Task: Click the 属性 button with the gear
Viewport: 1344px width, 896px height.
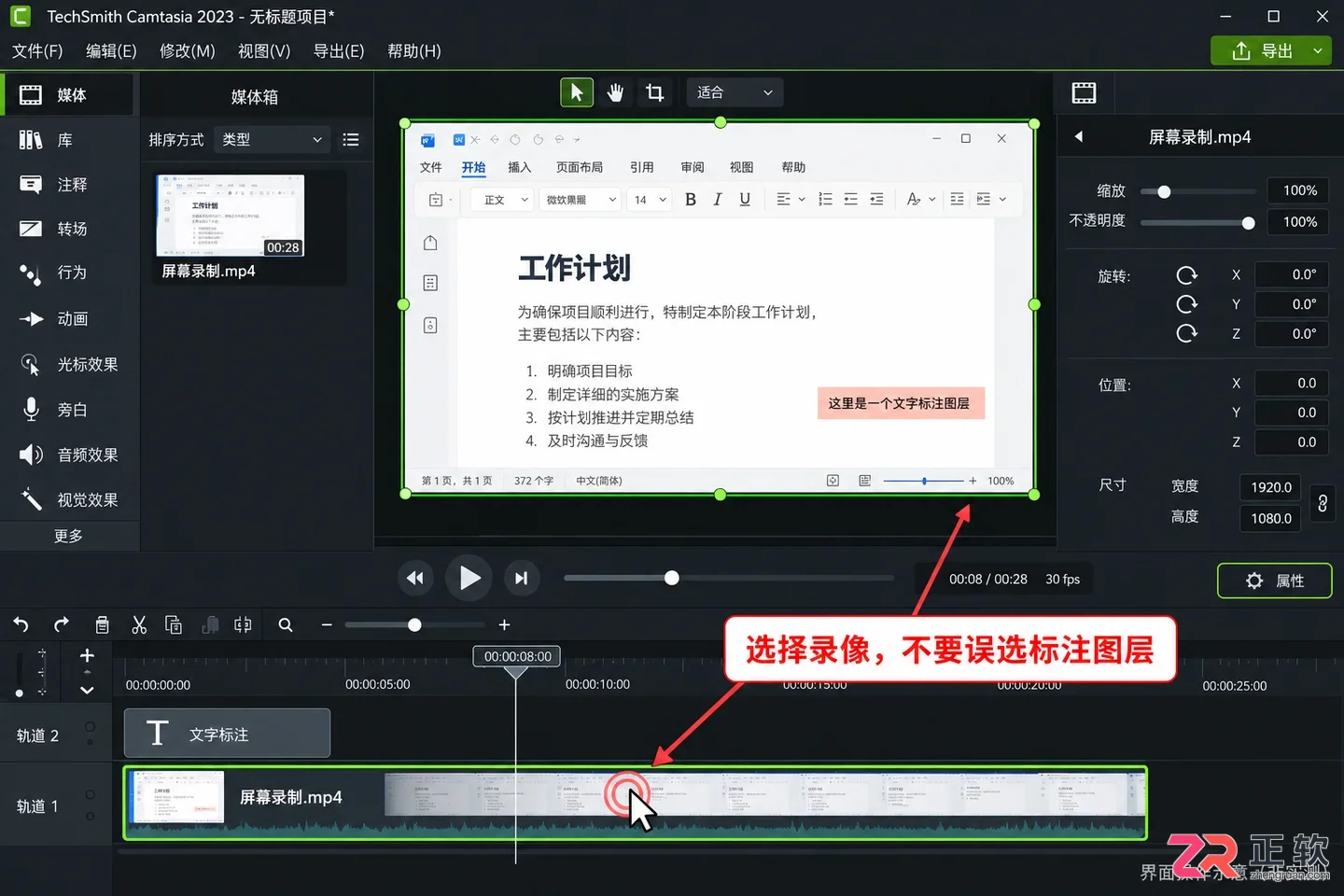Action: [1275, 581]
